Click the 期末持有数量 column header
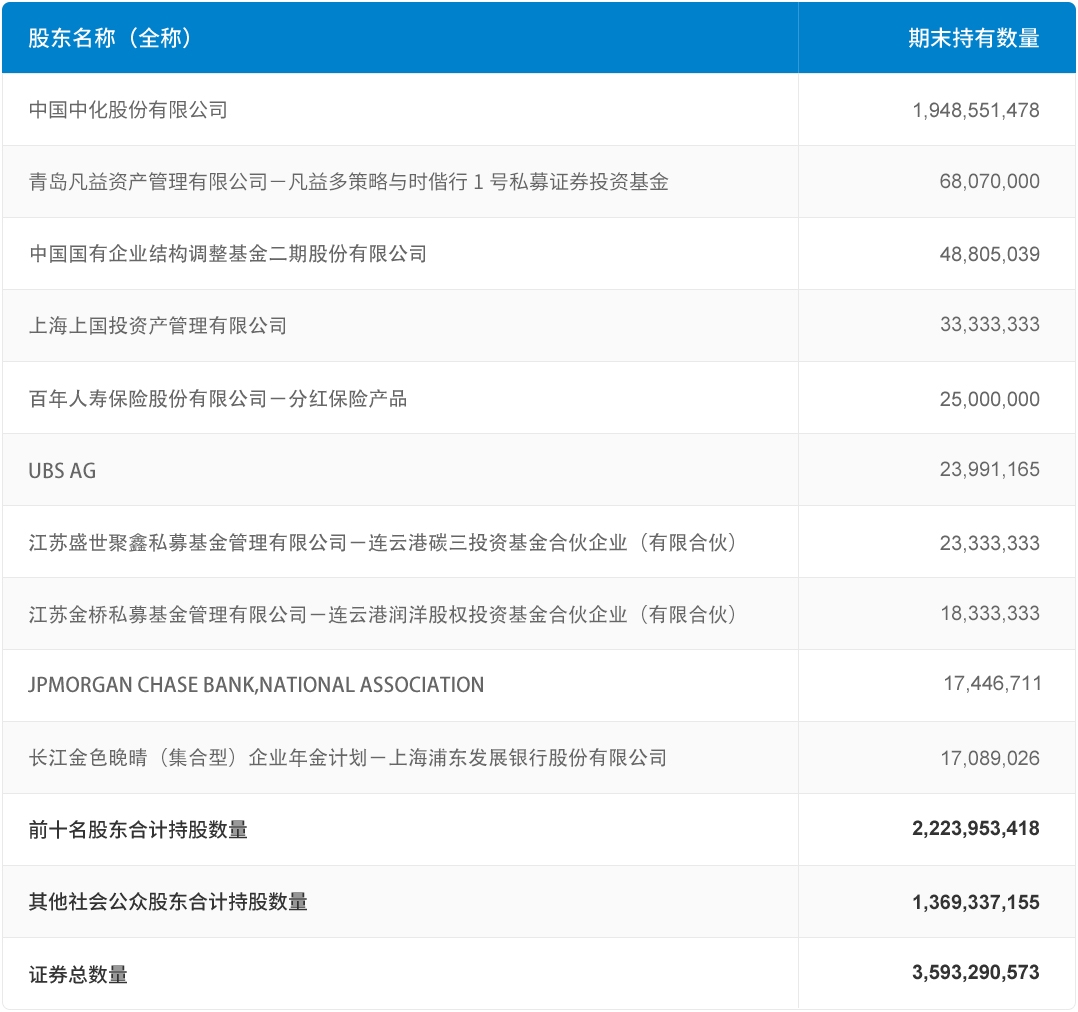Image resolution: width=1078 pixels, height=1012 pixels. pyautogui.click(x=973, y=38)
